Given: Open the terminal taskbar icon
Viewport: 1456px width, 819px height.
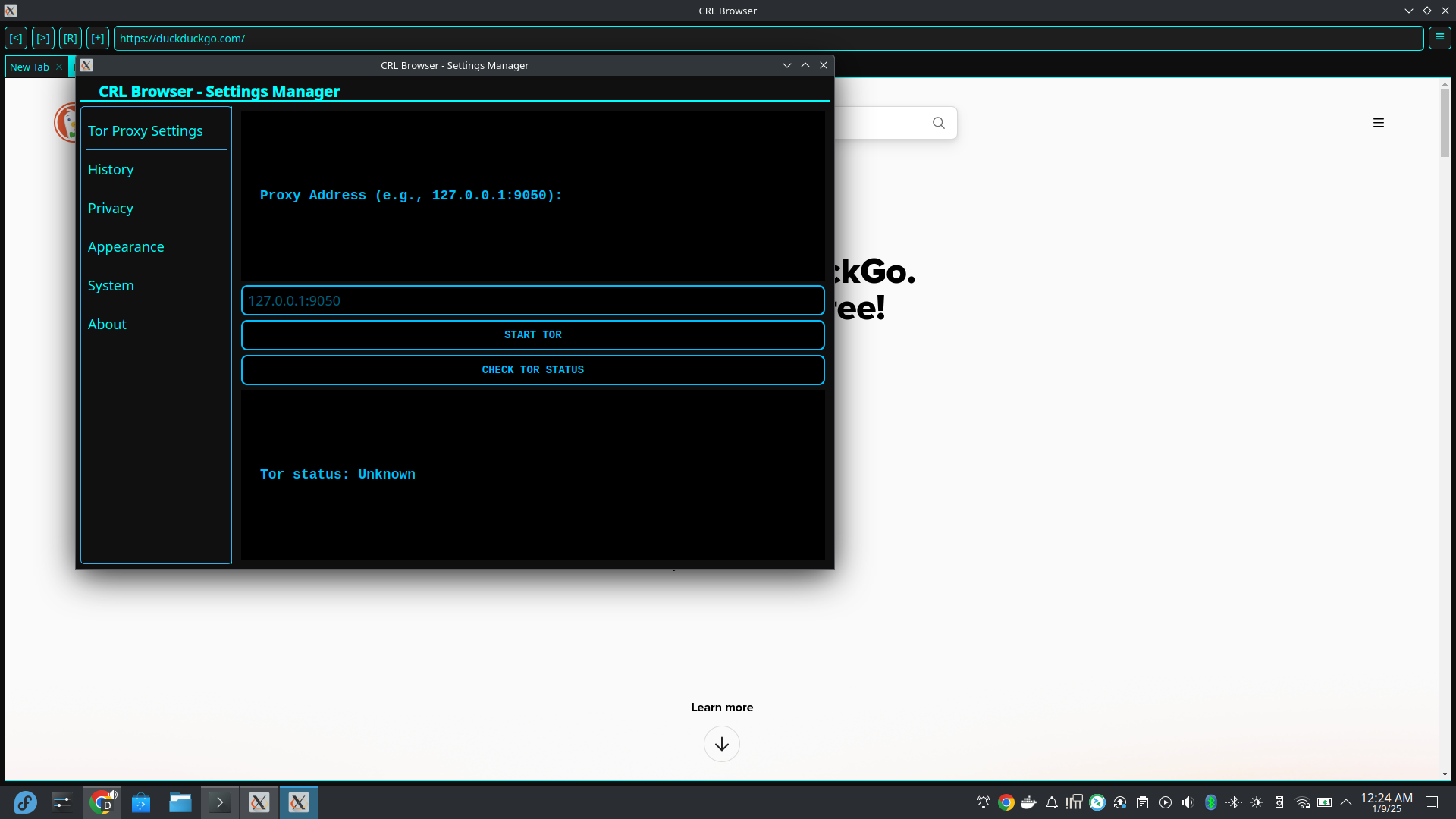Looking at the screenshot, I should 220,802.
